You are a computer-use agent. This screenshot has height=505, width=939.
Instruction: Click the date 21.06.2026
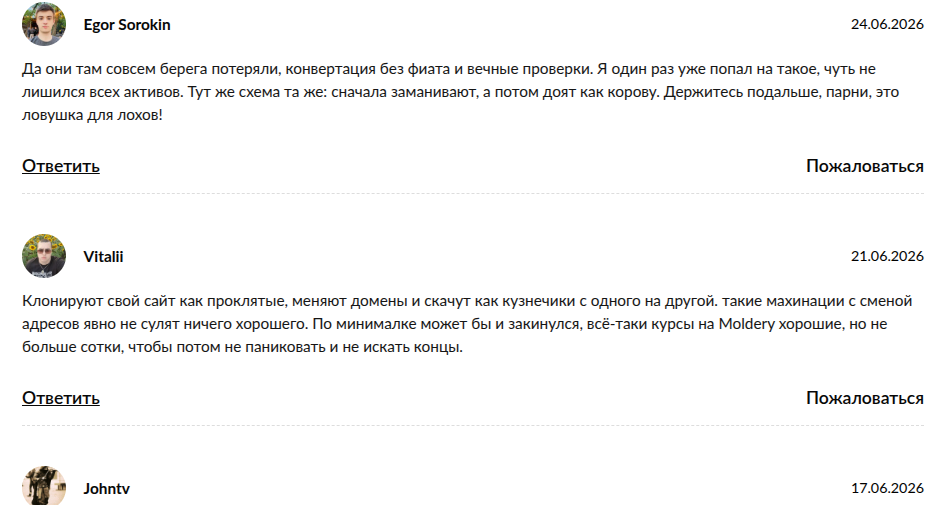(887, 256)
